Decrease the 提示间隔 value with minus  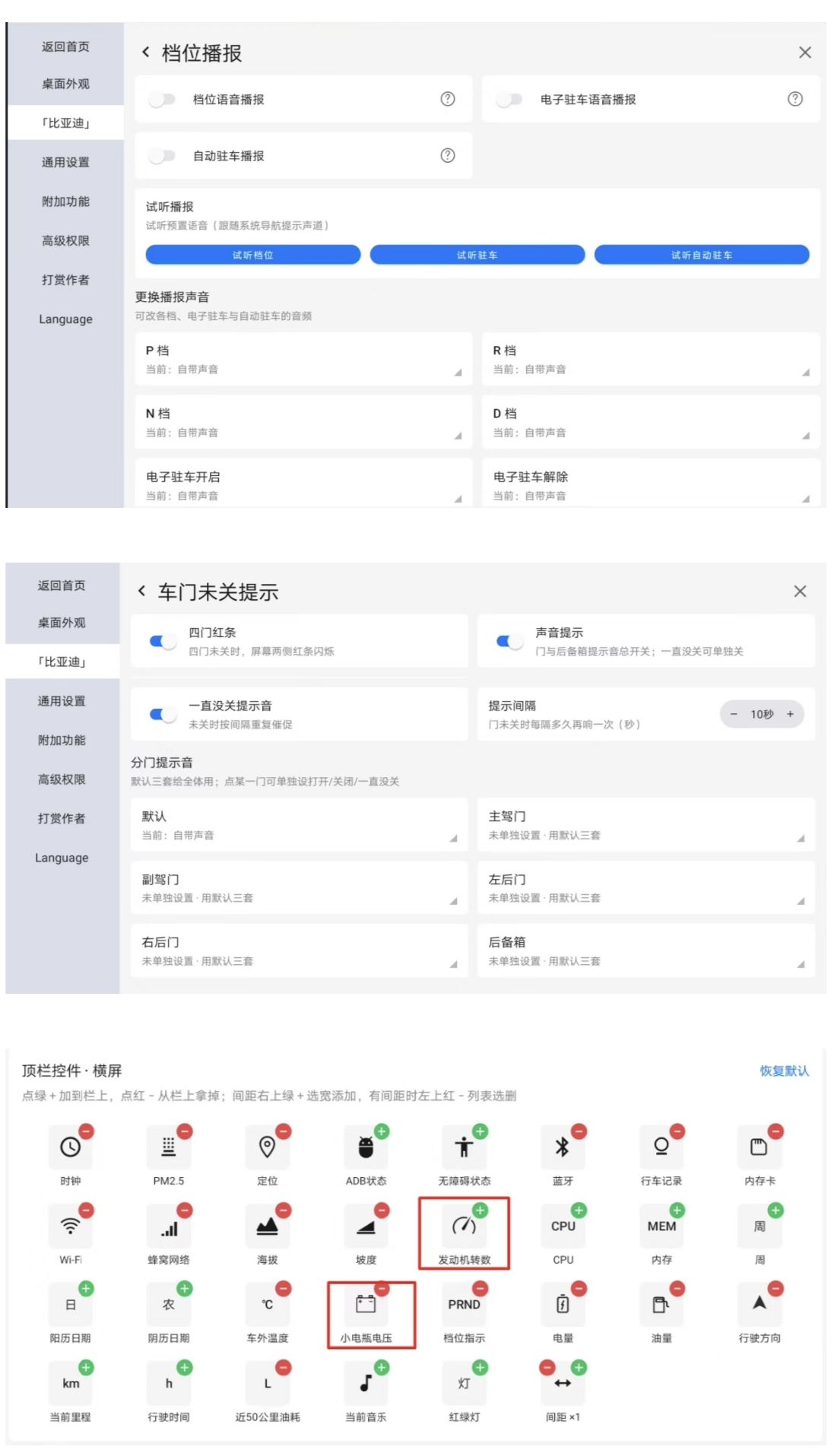(734, 714)
